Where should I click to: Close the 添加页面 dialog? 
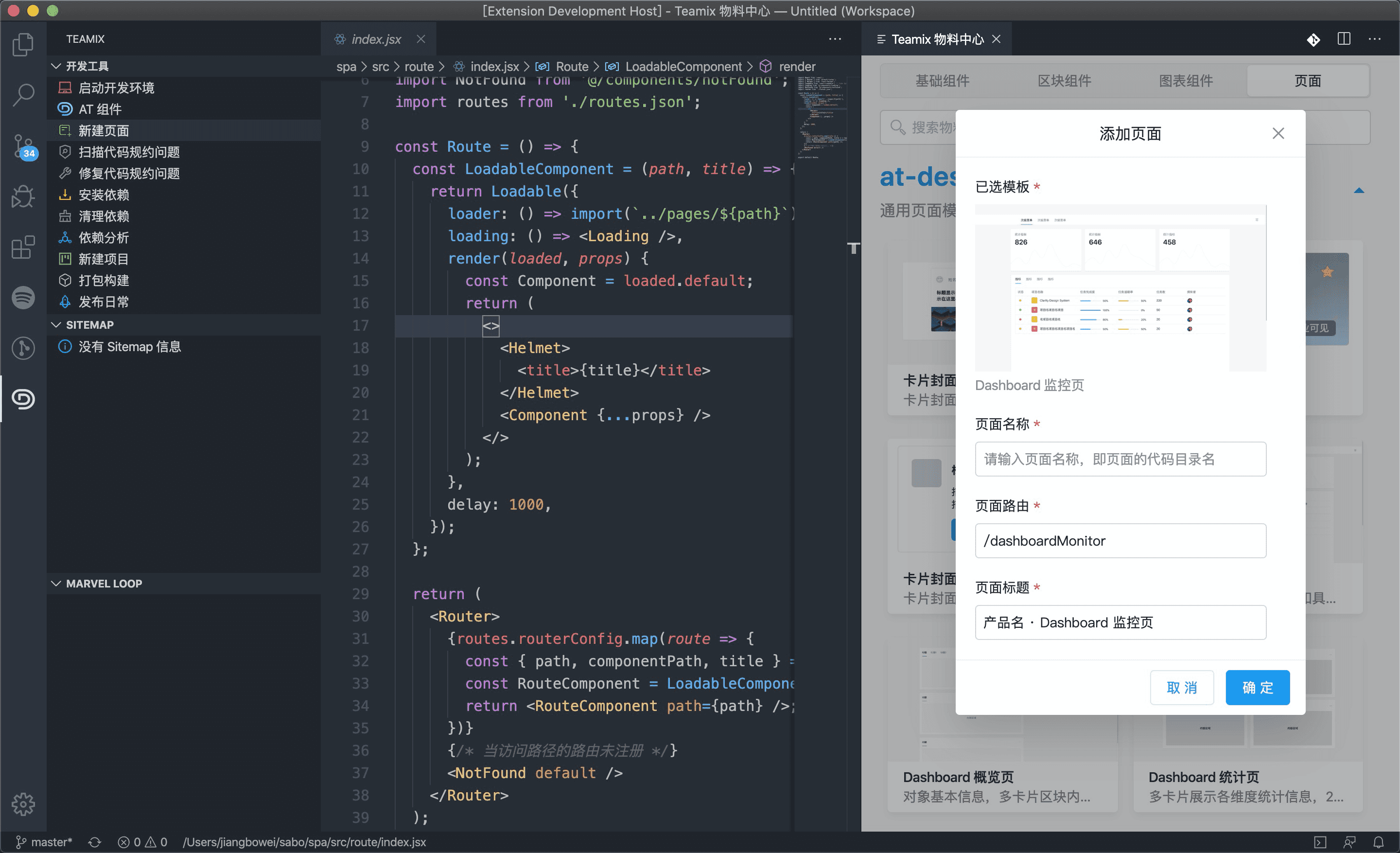pos(1278,133)
